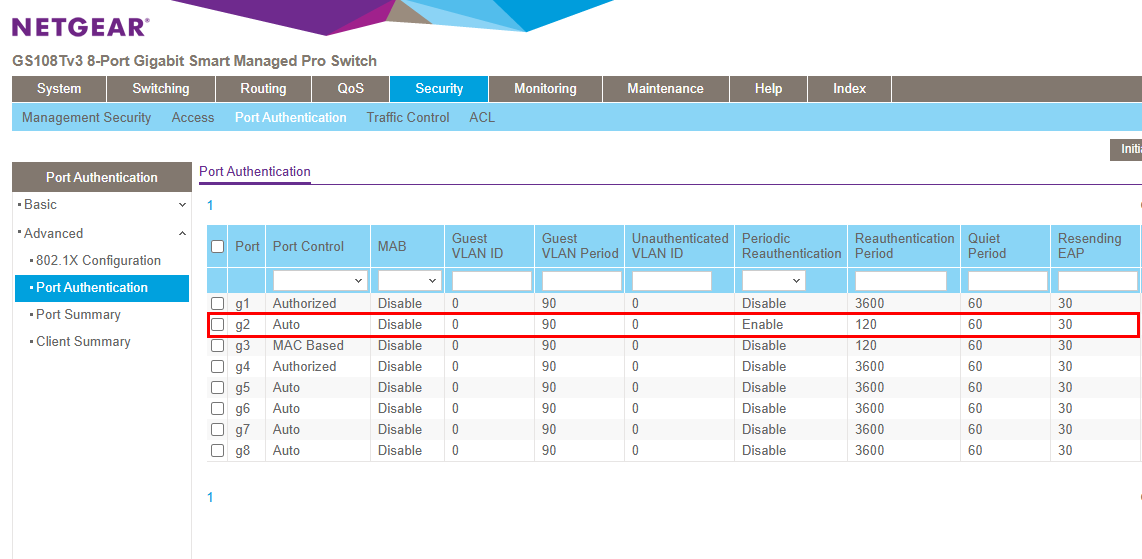The image size is (1142, 559).
Task: Go to the Maintenance tab
Action: (665, 88)
